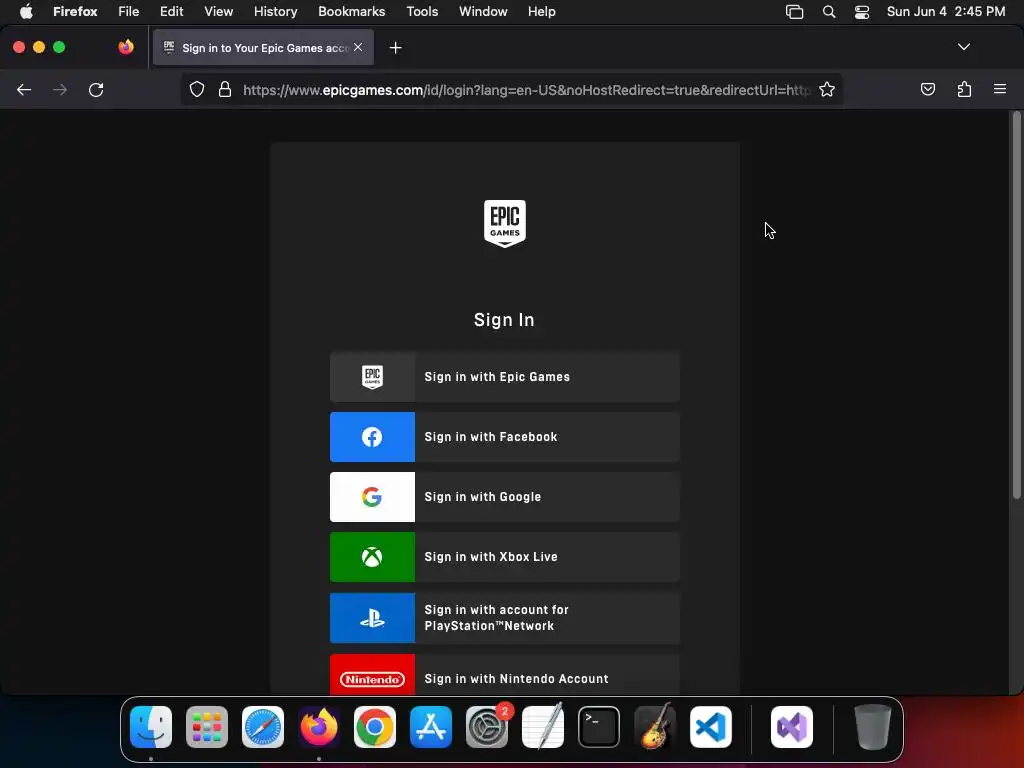Save page to Pocket
1024x768 pixels.
point(927,89)
